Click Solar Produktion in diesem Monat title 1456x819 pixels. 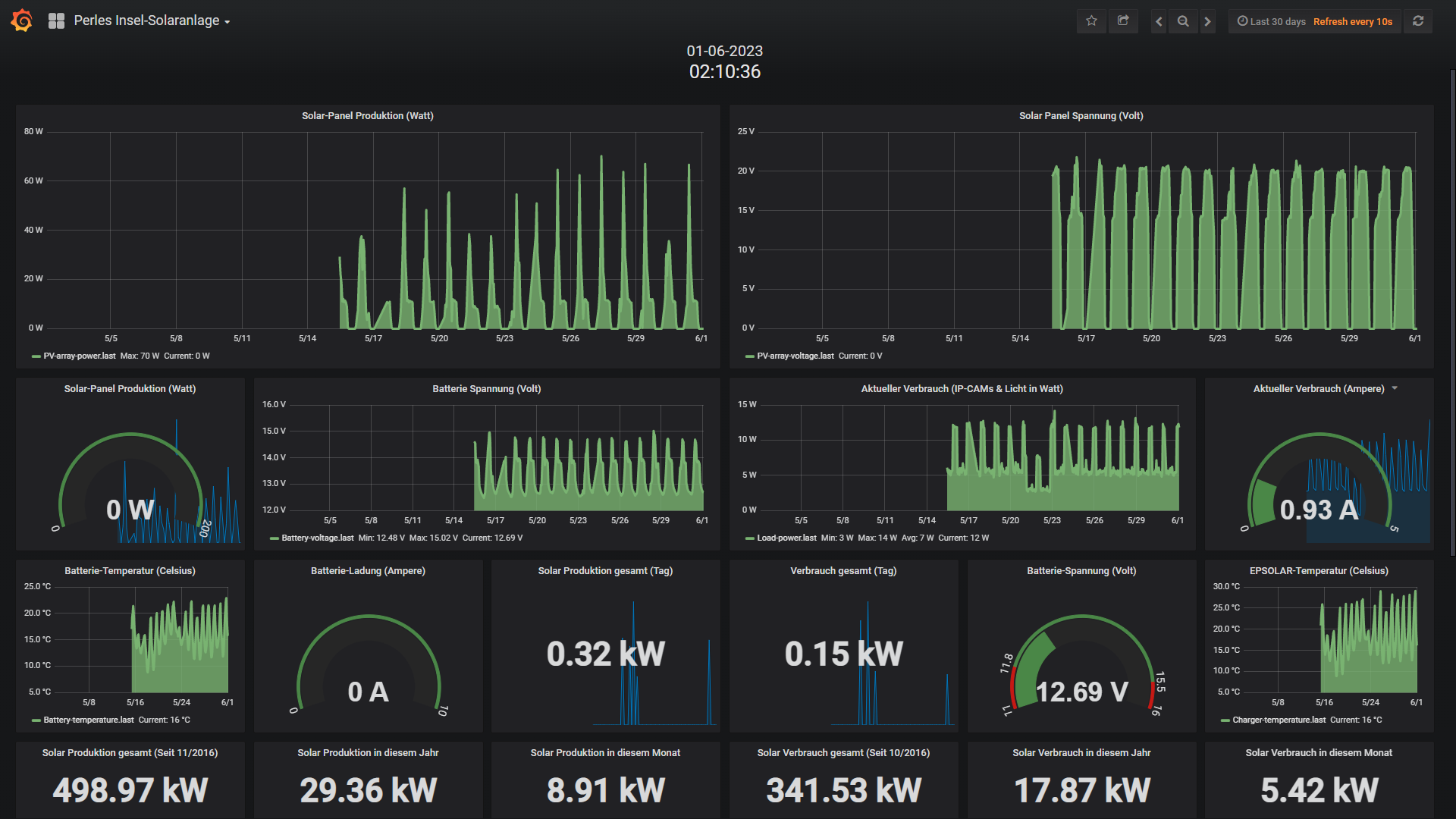pyautogui.click(x=605, y=752)
